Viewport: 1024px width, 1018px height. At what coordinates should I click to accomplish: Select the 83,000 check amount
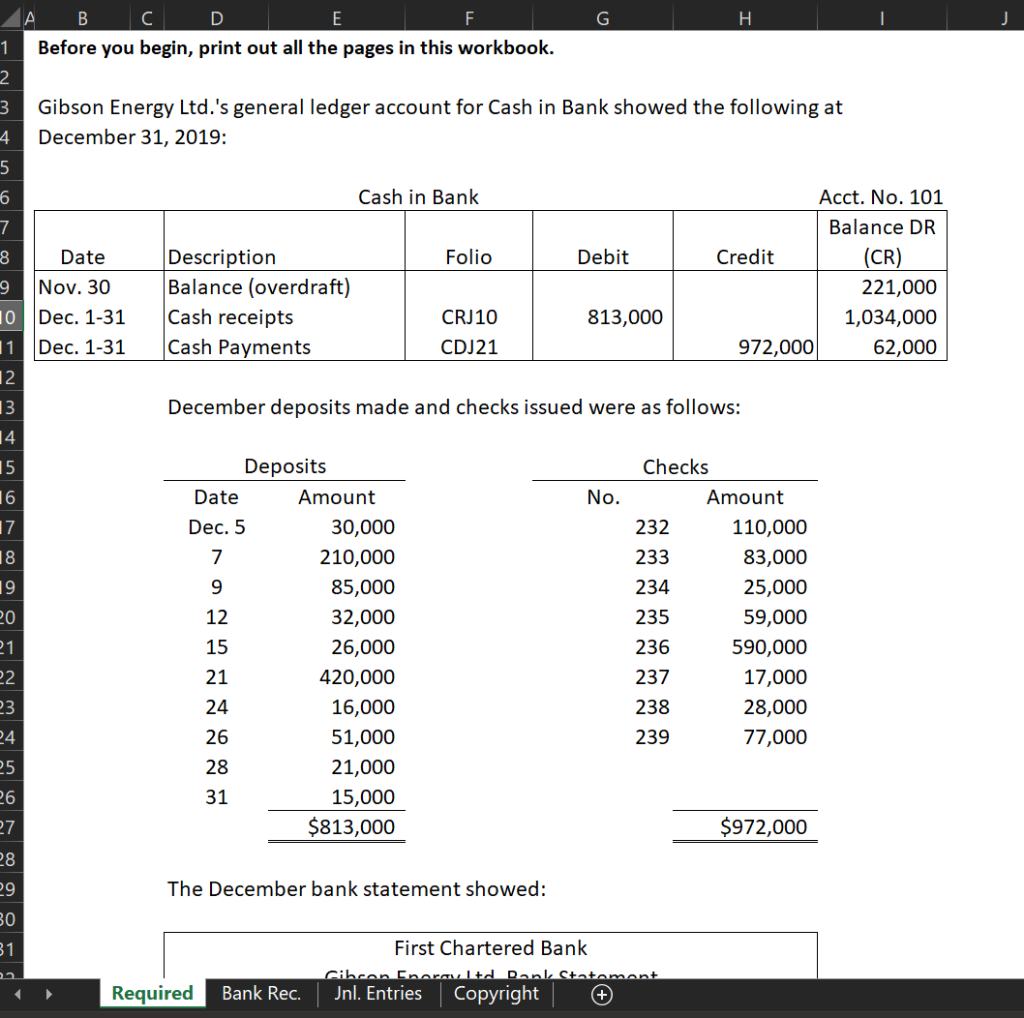[744, 557]
